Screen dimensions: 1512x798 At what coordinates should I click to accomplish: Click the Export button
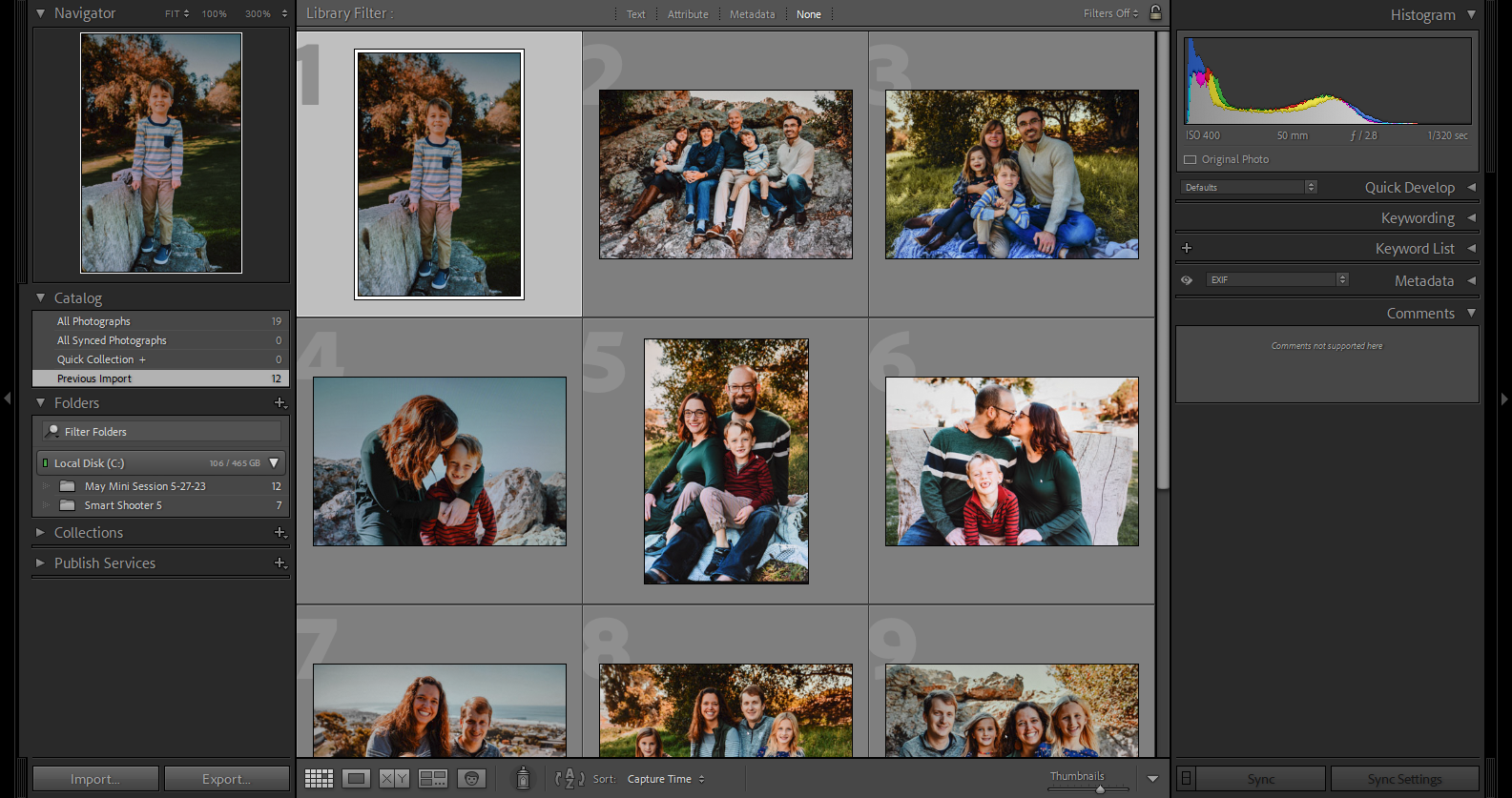tap(226, 779)
